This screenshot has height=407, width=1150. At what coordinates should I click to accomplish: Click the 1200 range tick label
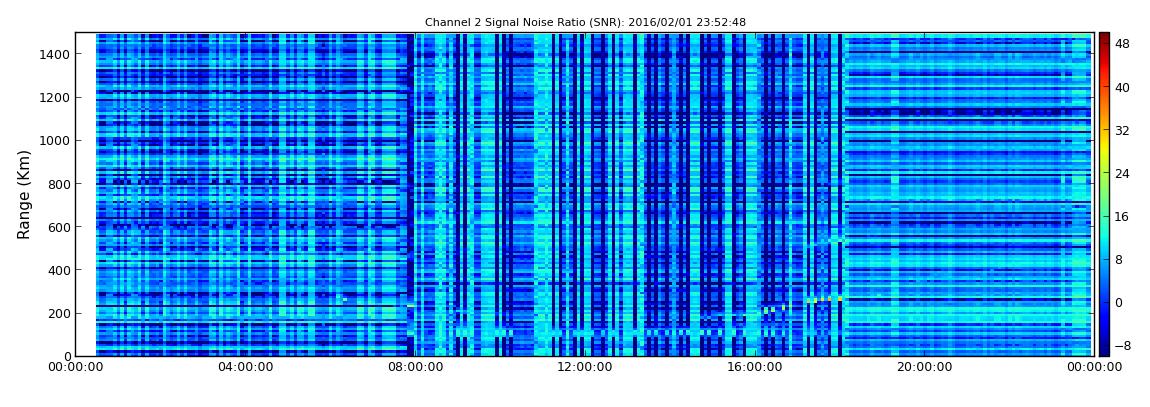coord(55,98)
